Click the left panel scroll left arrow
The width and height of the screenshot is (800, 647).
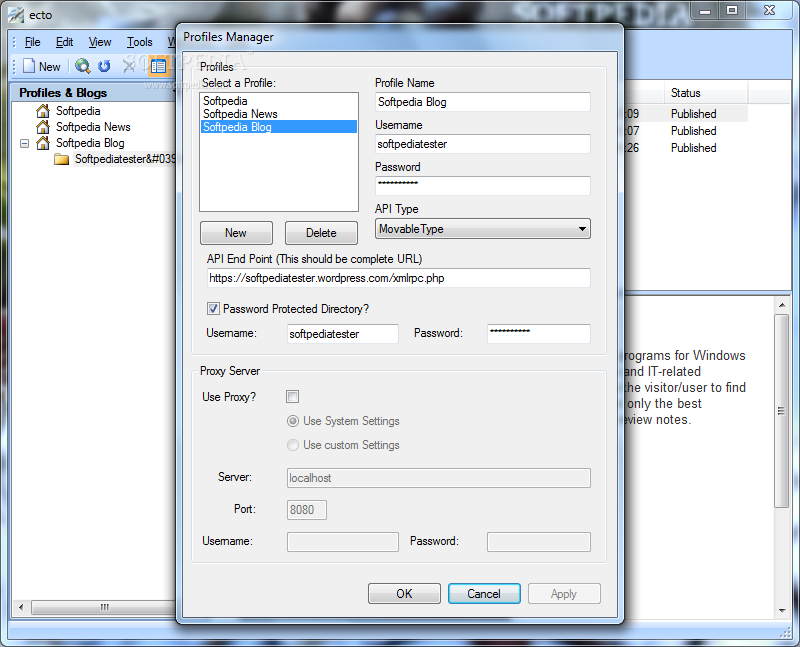click(21, 607)
